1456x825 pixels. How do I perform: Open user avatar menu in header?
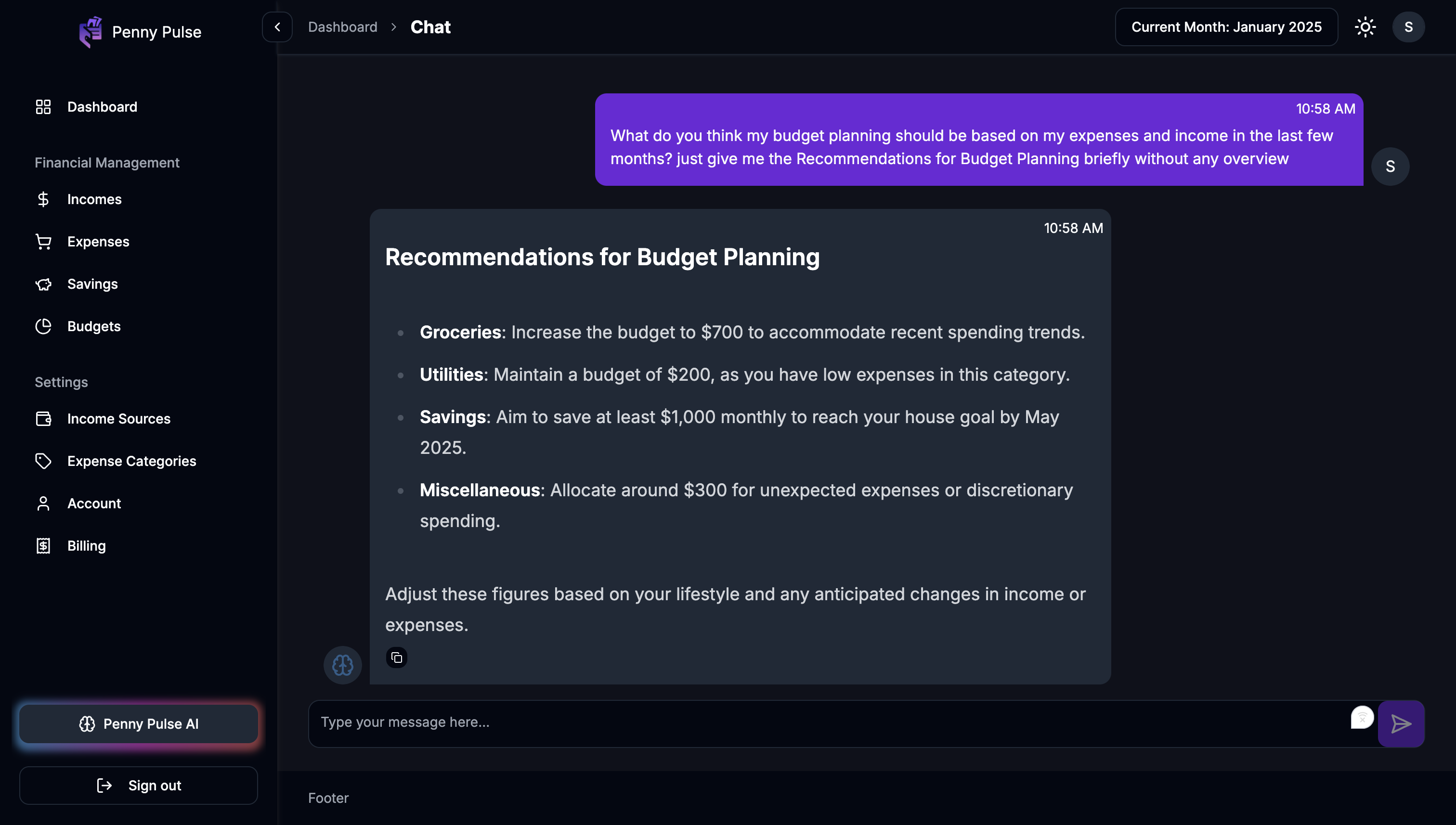pos(1408,27)
